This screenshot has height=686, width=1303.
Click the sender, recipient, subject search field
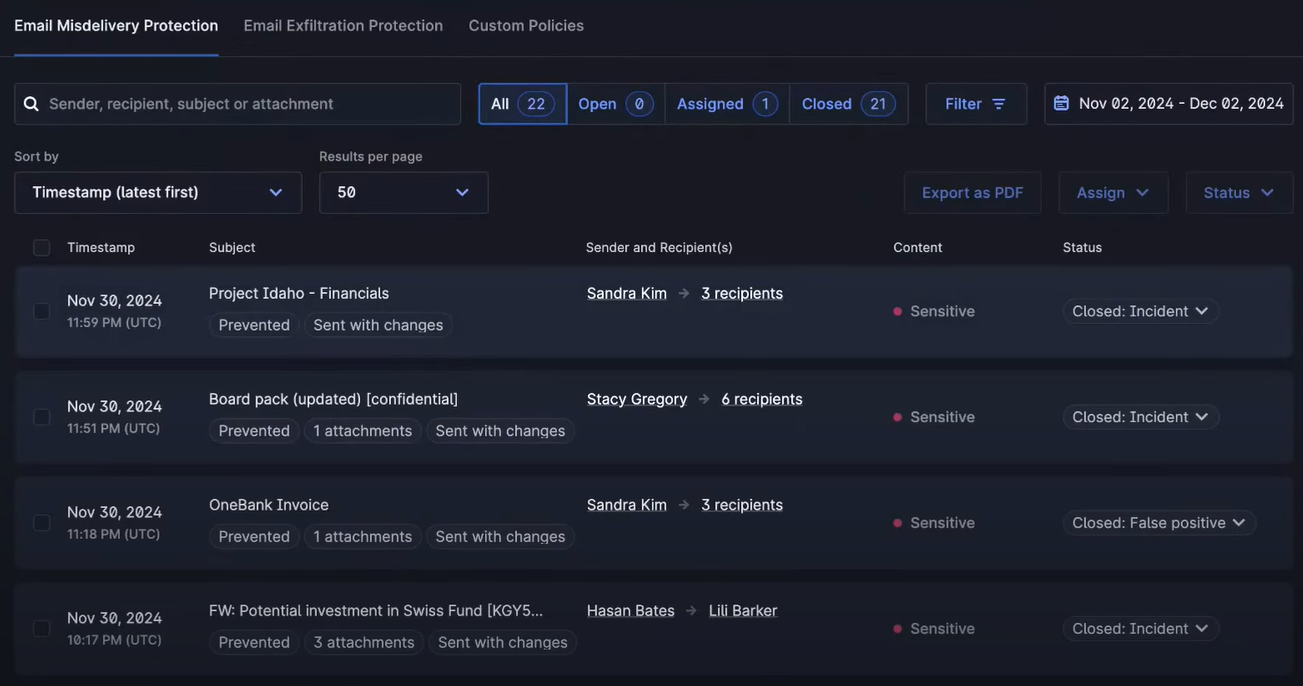click(x=250, y=104)
